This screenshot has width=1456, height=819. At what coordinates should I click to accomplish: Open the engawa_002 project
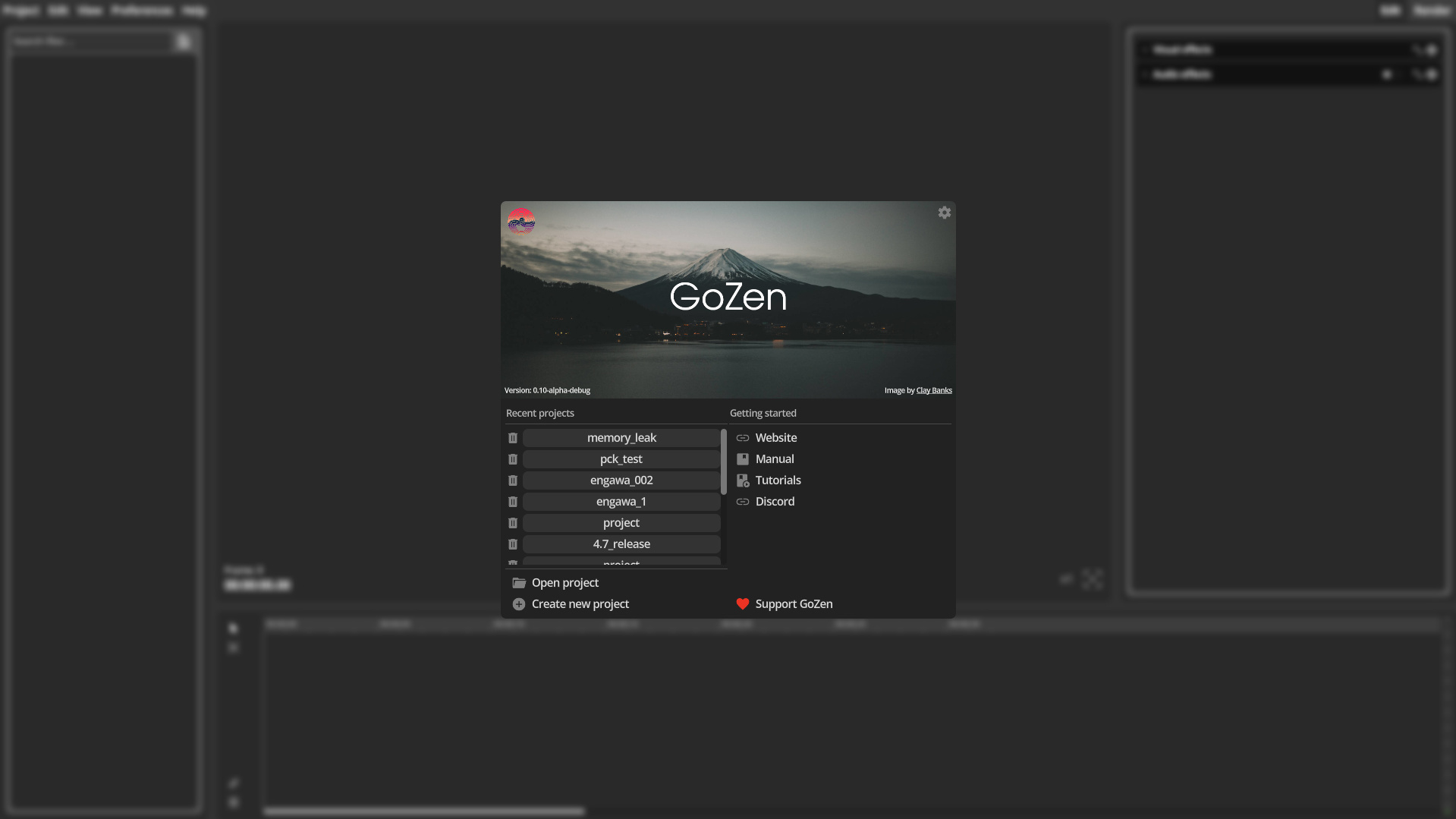pyautogui.click(x=621, y=480)
